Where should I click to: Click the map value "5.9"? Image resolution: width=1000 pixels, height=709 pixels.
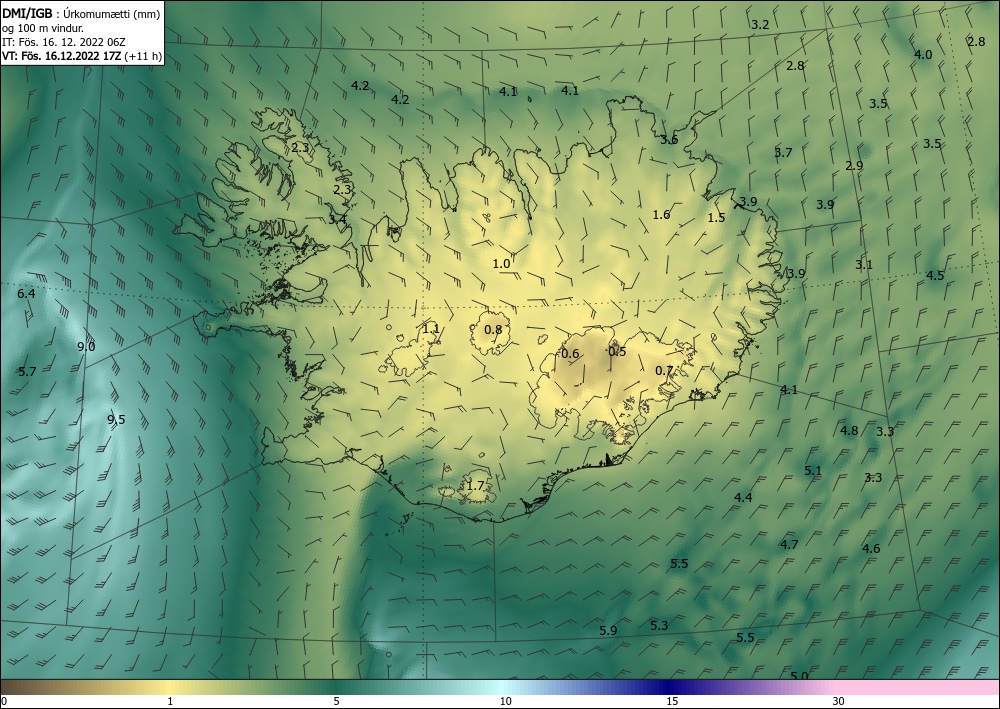point(608,631)
